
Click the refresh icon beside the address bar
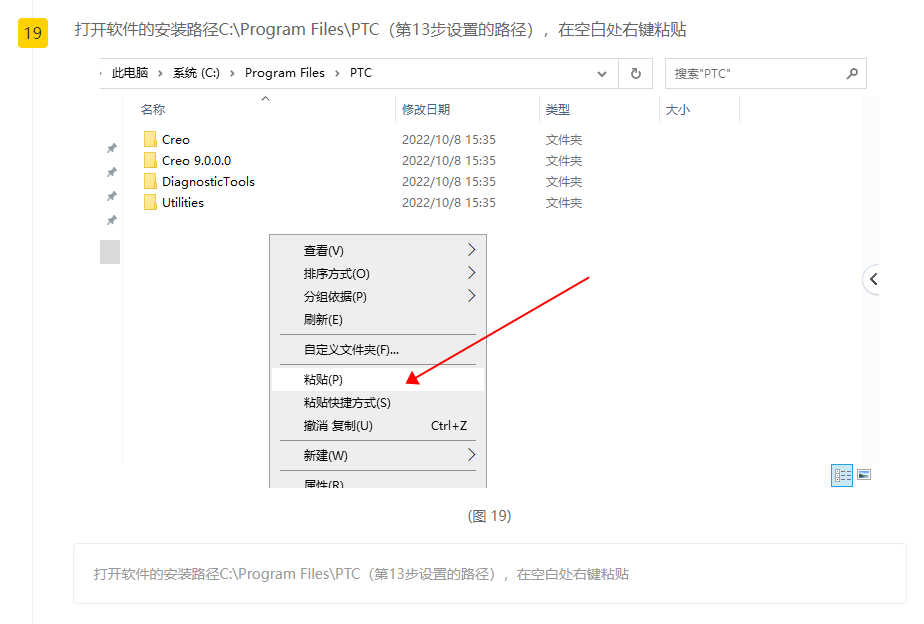click(x=635, y=74)
